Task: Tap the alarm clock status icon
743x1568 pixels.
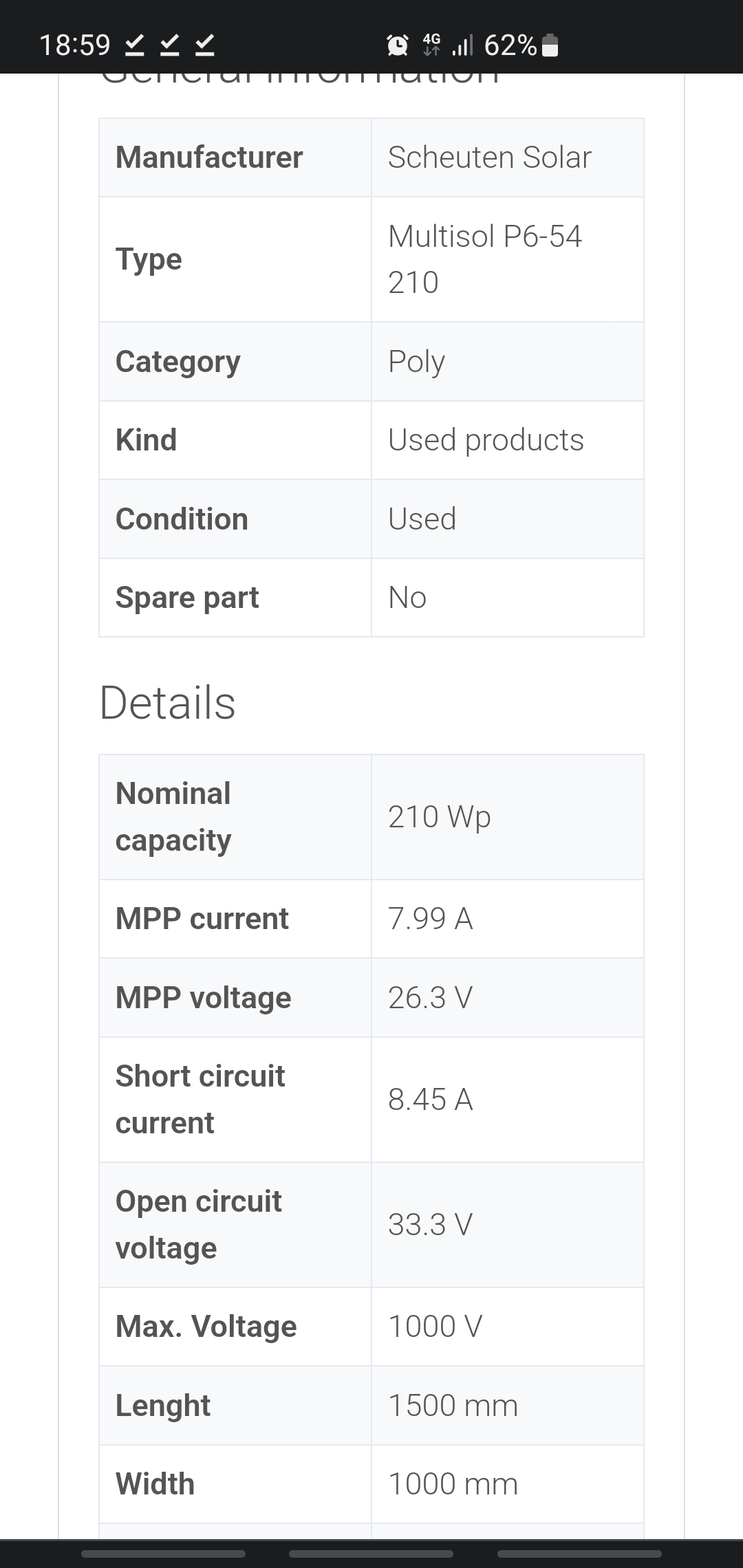Action: [398, 45]
